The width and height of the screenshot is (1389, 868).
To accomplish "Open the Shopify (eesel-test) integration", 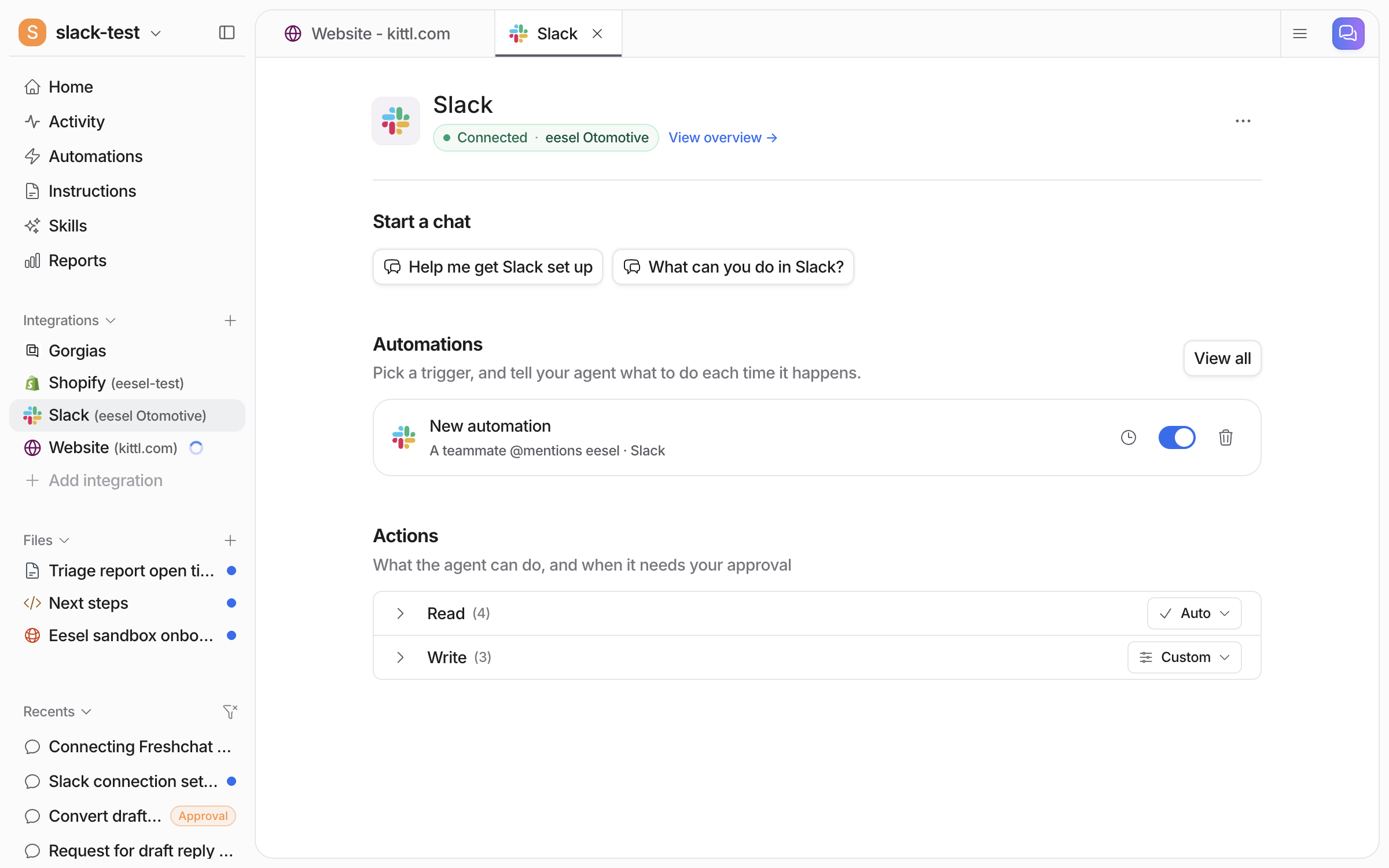I will [127, 383].
